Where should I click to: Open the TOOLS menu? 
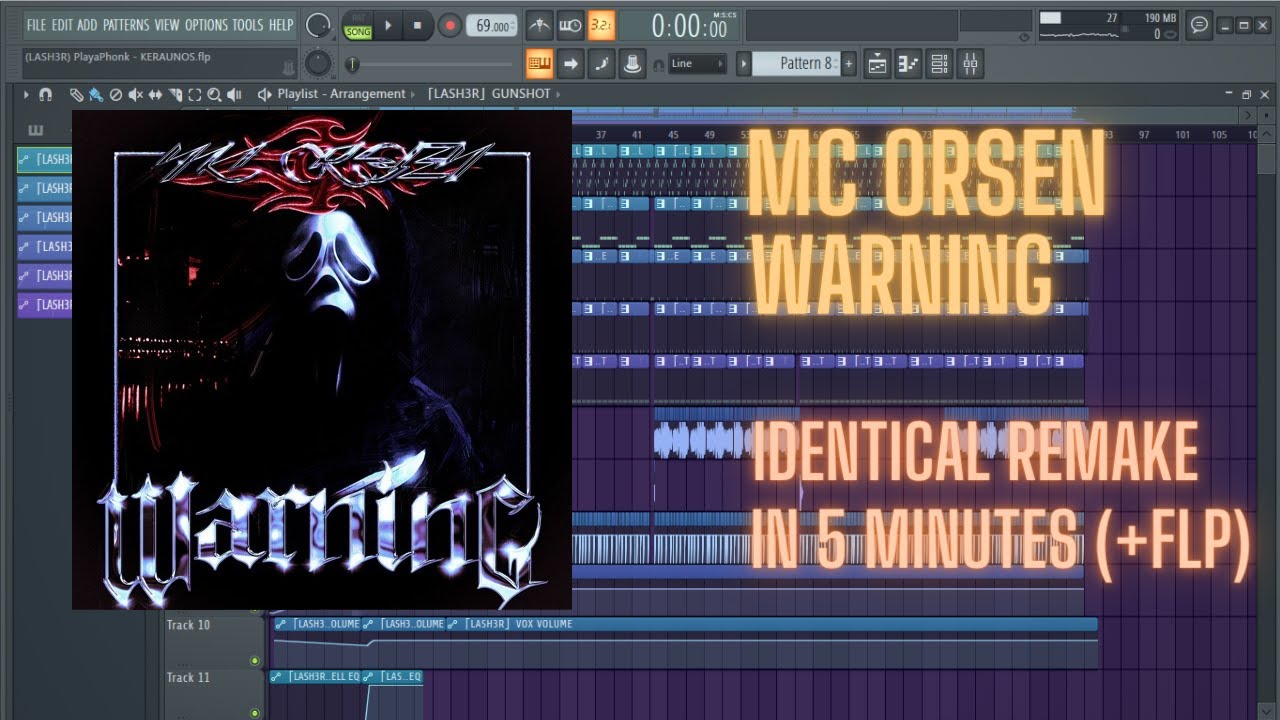pyautogui.click(x=248, y=25)
